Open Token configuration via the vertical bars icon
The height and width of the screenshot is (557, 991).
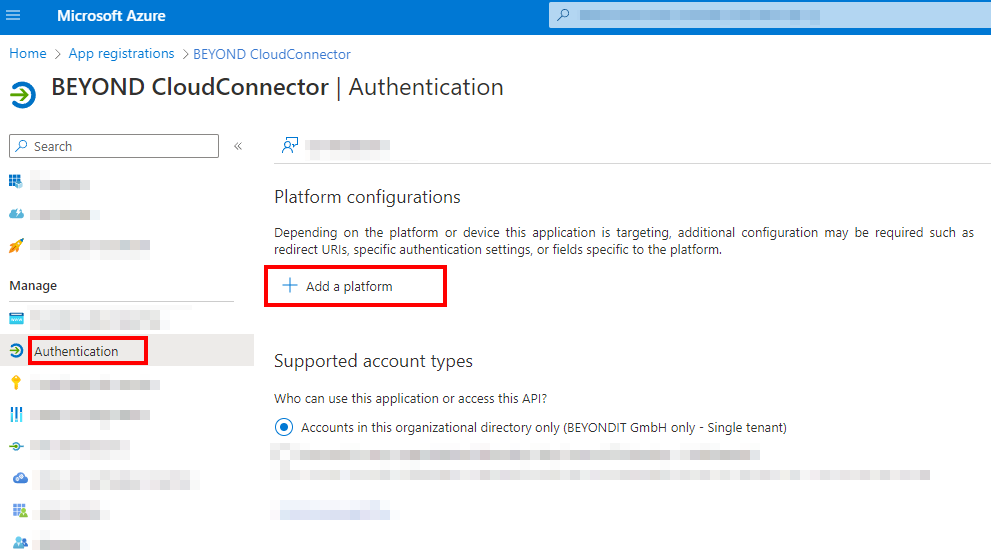click(16, 415)
